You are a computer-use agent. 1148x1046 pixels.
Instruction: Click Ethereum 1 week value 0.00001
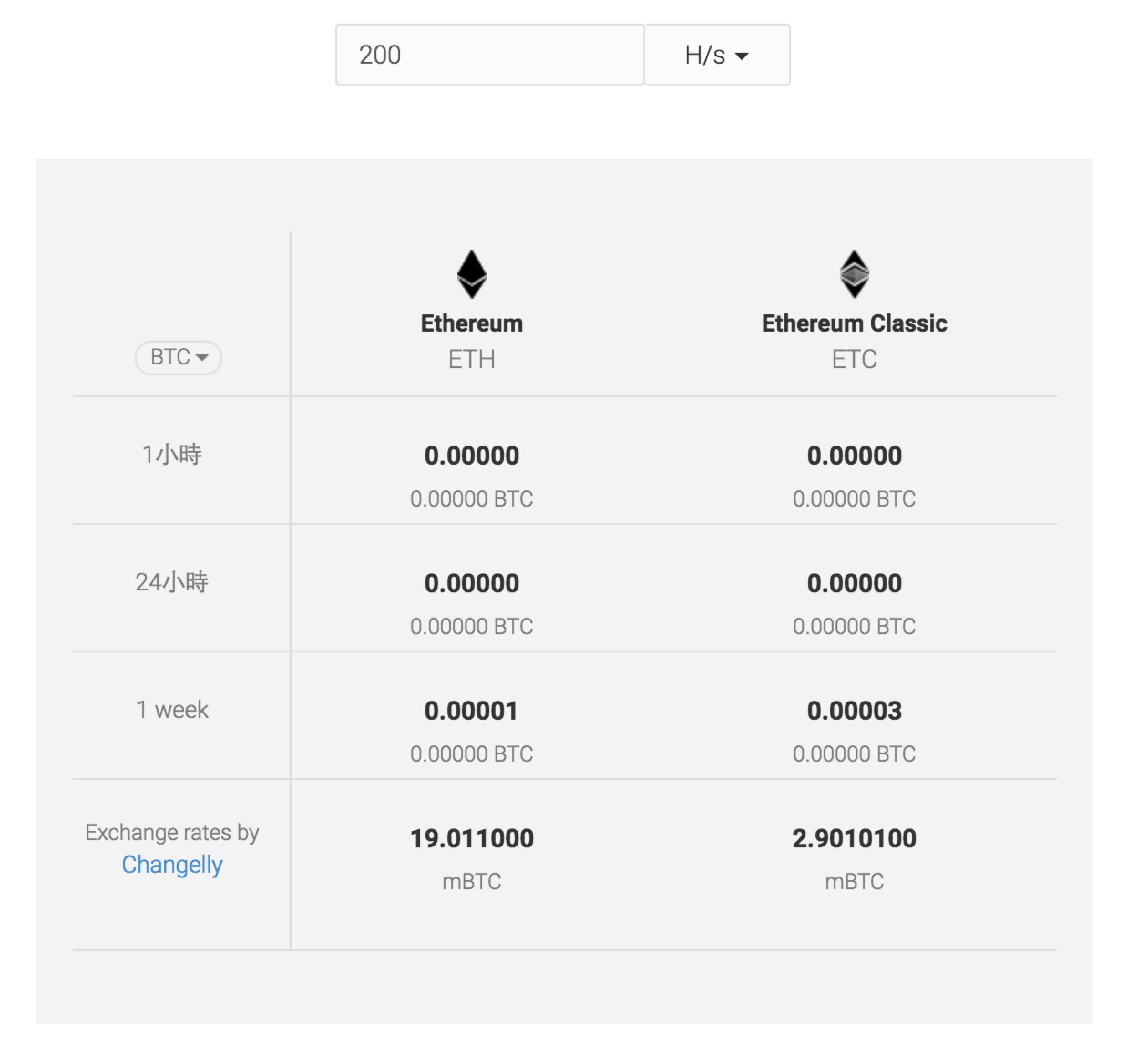tap(471, 711)
